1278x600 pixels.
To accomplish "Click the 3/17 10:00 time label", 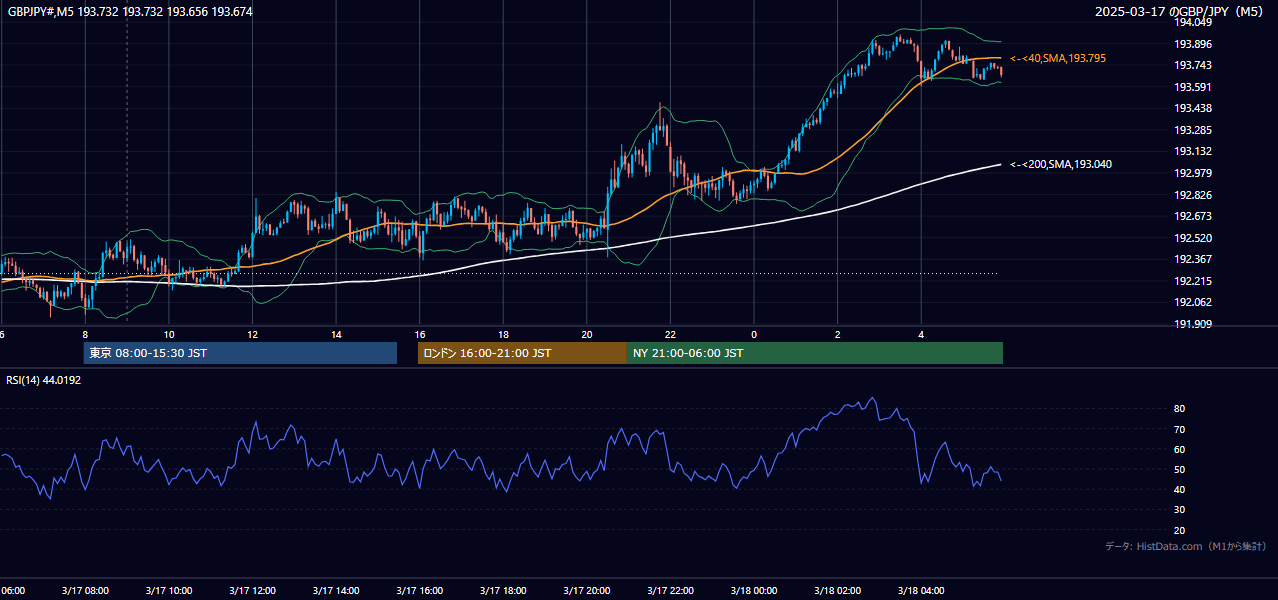I will click(x=169, y=591).
